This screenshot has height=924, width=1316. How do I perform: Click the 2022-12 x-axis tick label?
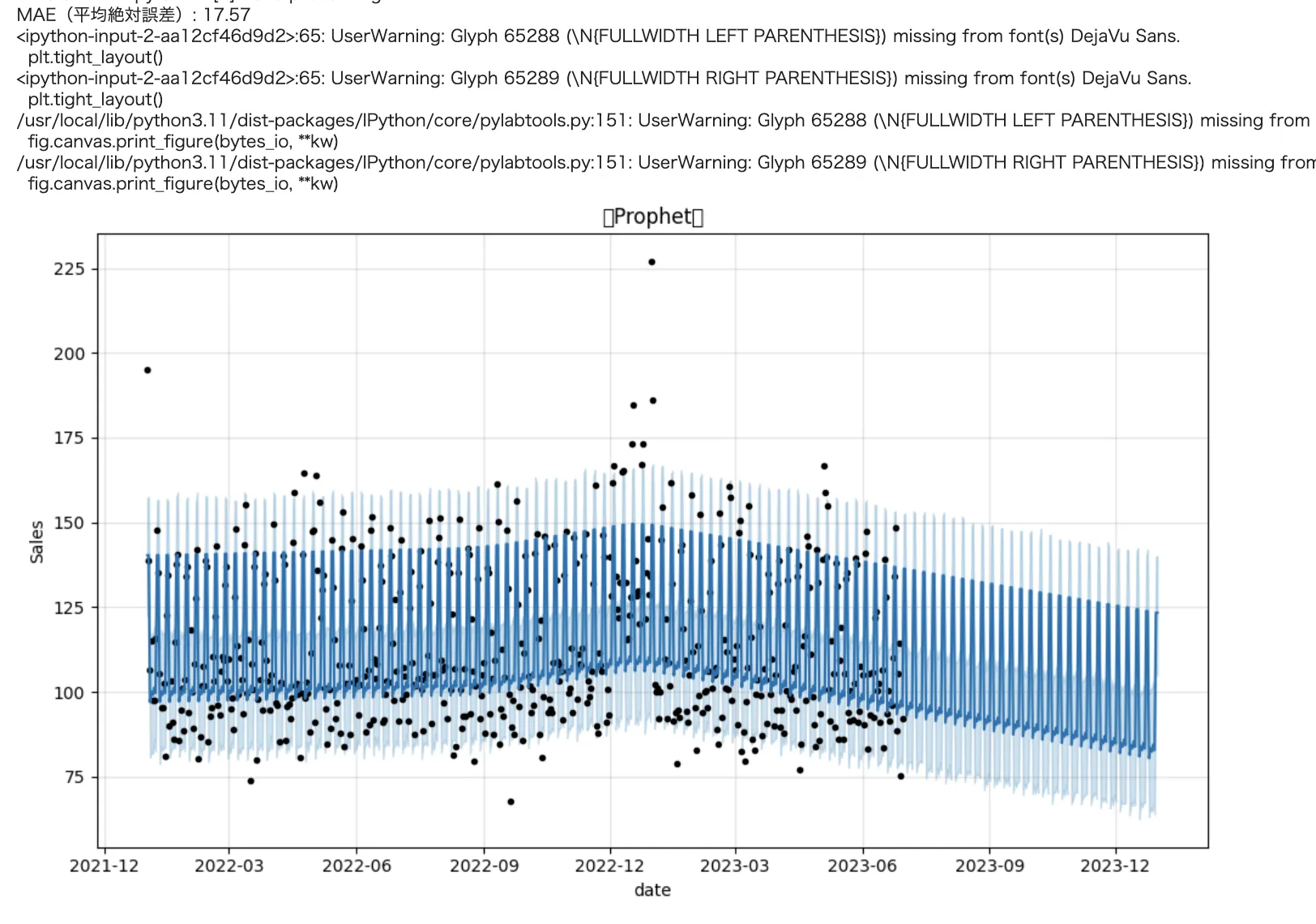coord(610,866)
